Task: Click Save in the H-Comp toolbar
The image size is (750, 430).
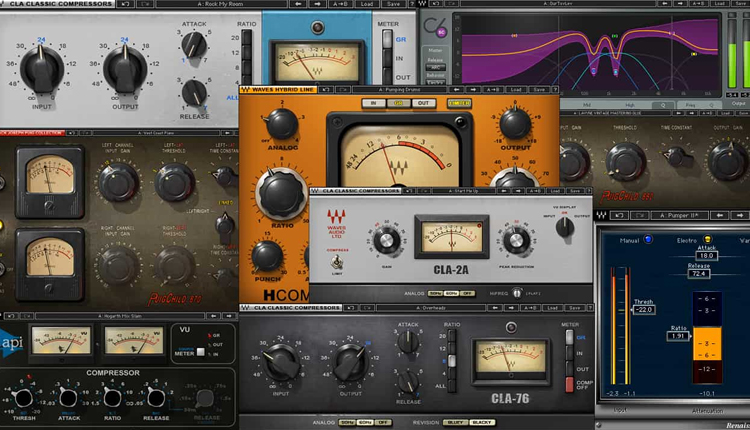Action: [539, 89]
